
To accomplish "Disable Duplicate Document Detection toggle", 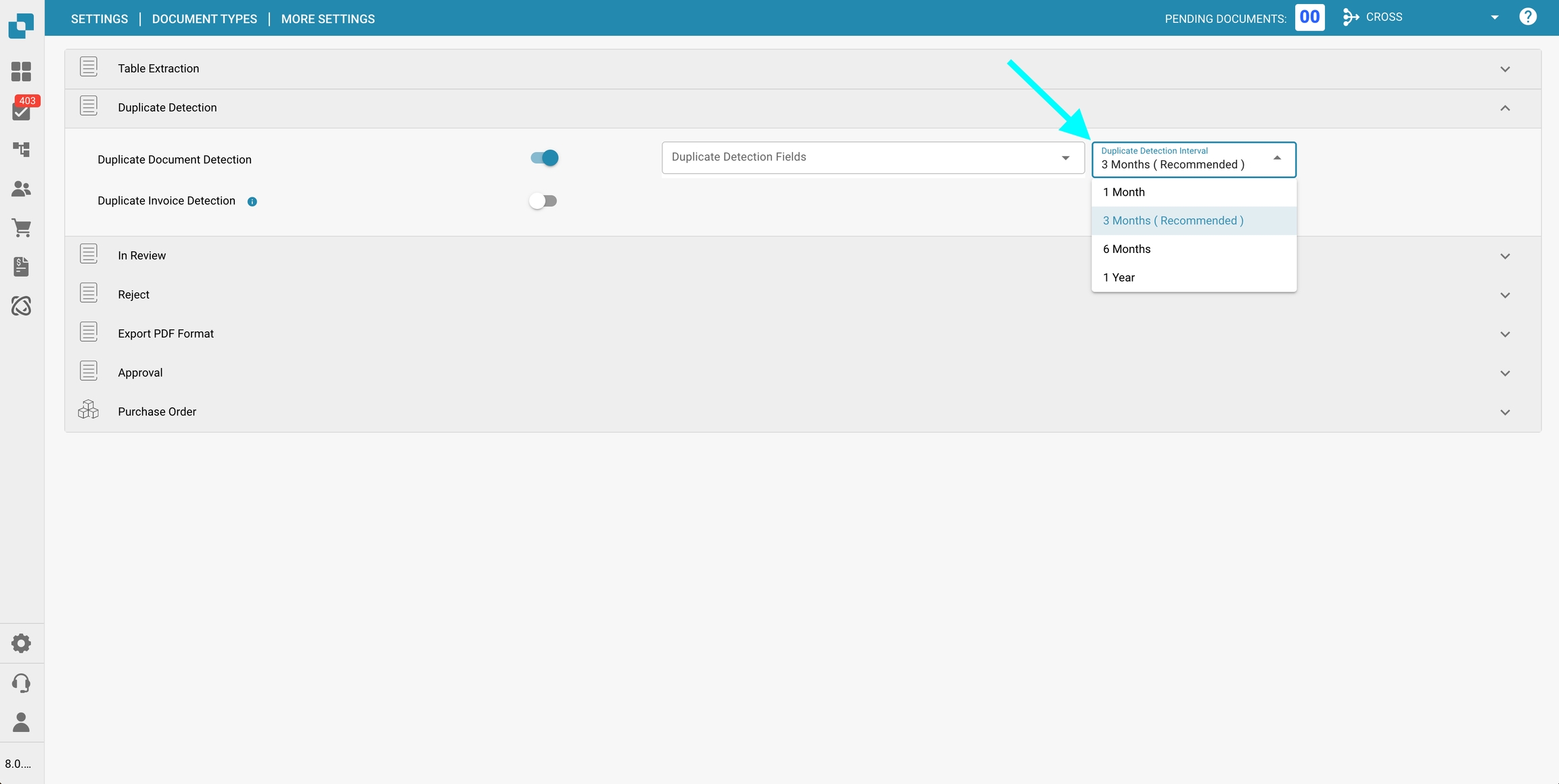I will pos(544,158).
